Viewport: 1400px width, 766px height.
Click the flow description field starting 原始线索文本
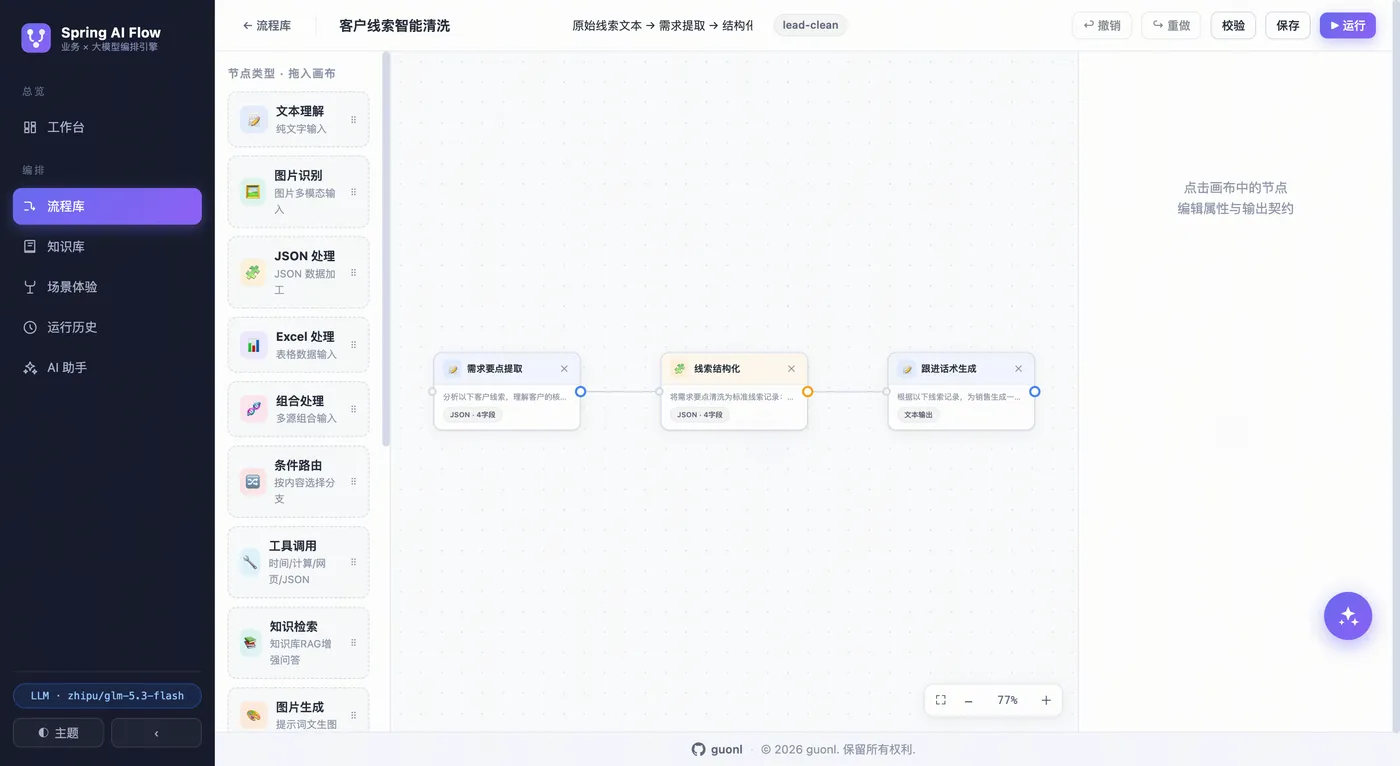click(x=663, y=25)
